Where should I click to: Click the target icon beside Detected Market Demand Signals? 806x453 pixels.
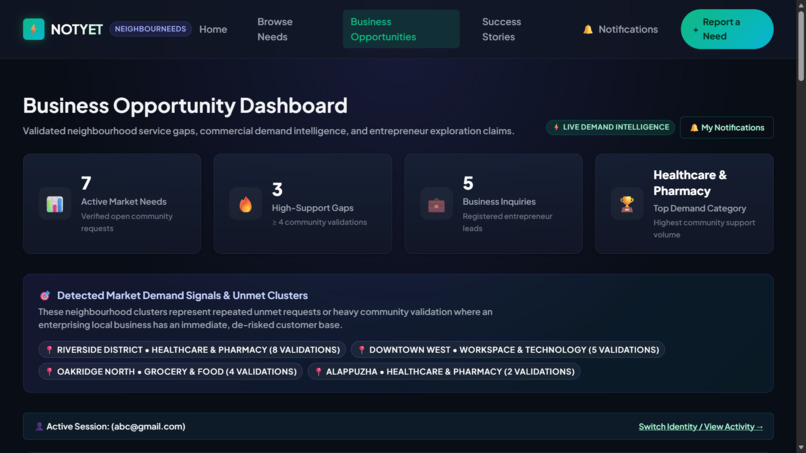(45, 296)
